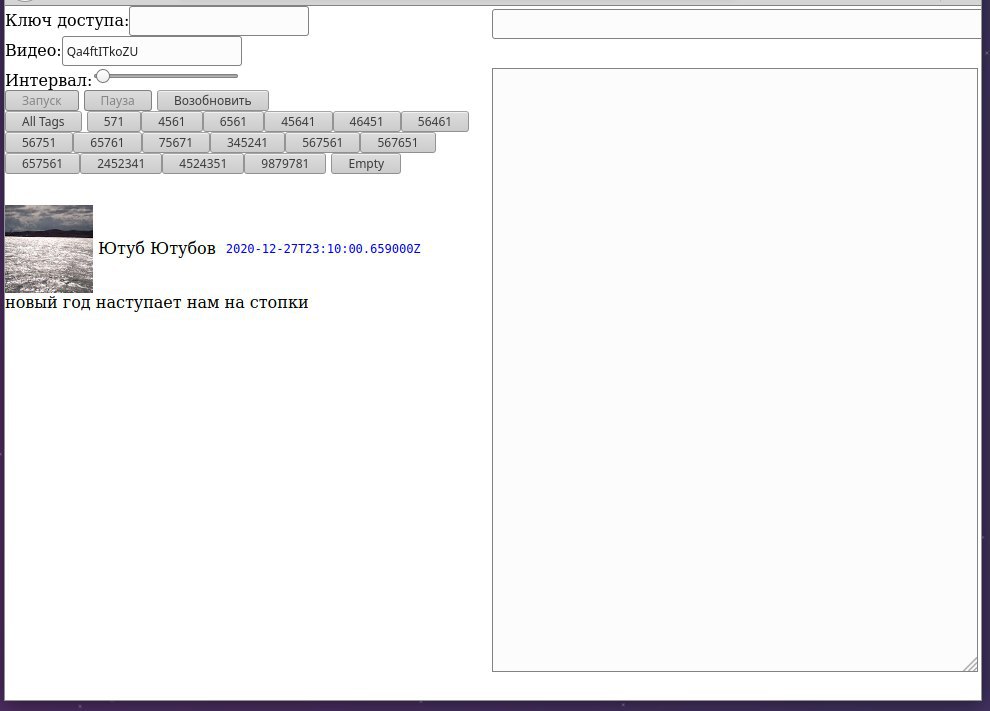Click the 75671 tag button
The image size is (990, 711).
tap(176, 143)
